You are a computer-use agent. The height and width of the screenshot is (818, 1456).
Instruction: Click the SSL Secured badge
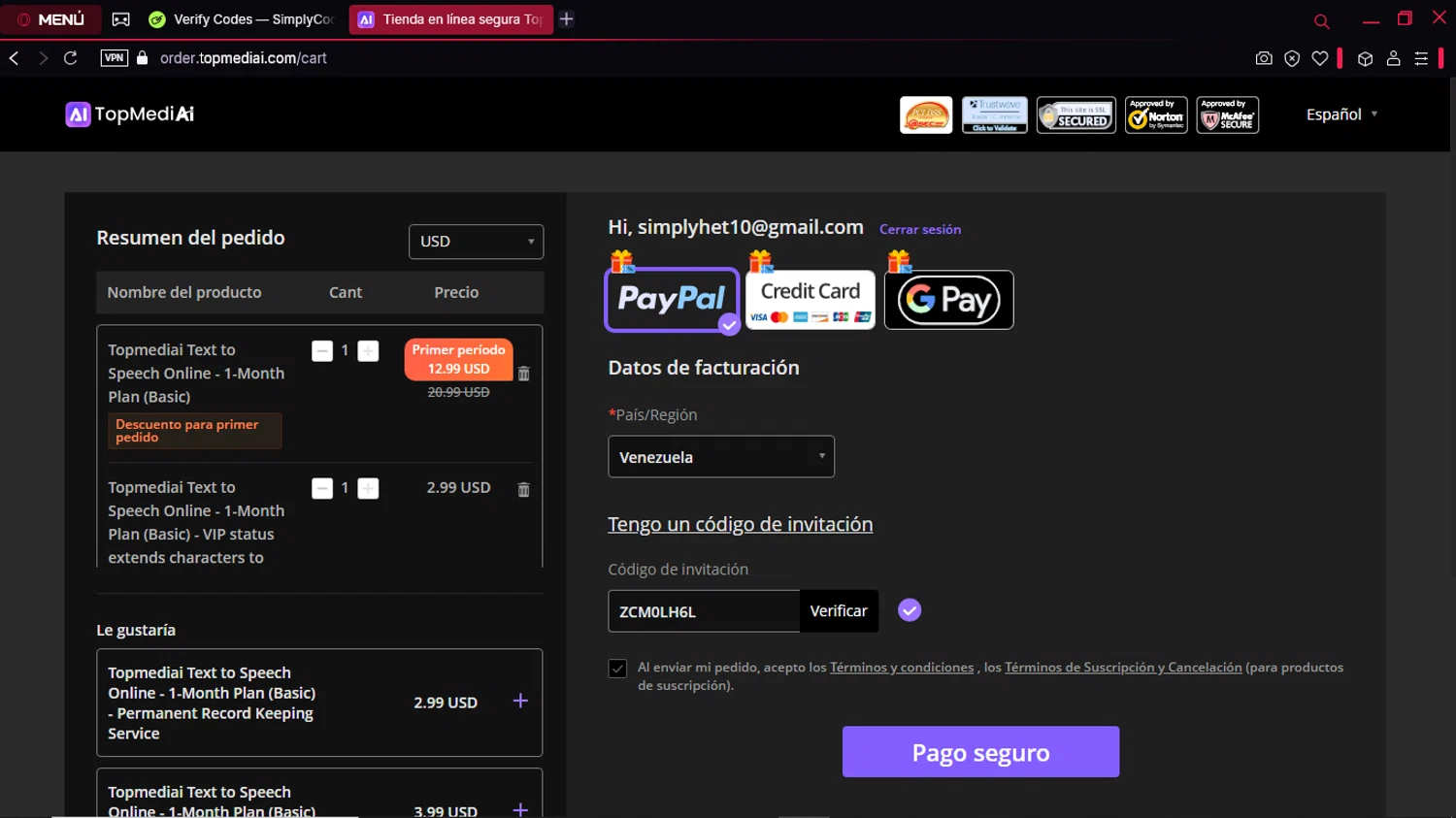pyautogui.click(x=1076, y=115)
